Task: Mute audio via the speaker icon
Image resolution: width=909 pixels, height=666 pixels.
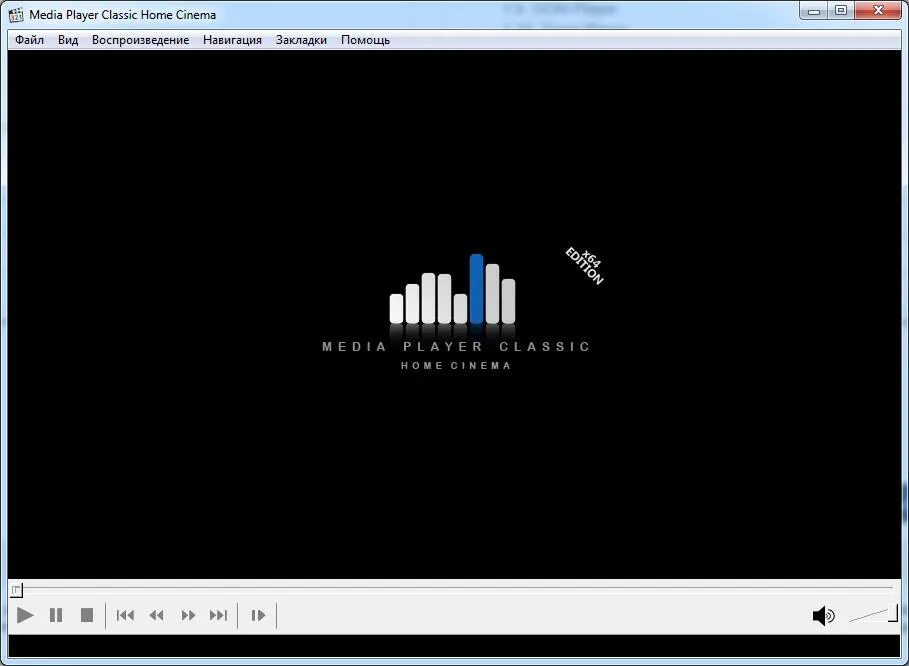Action: click(x=823, y=616)
